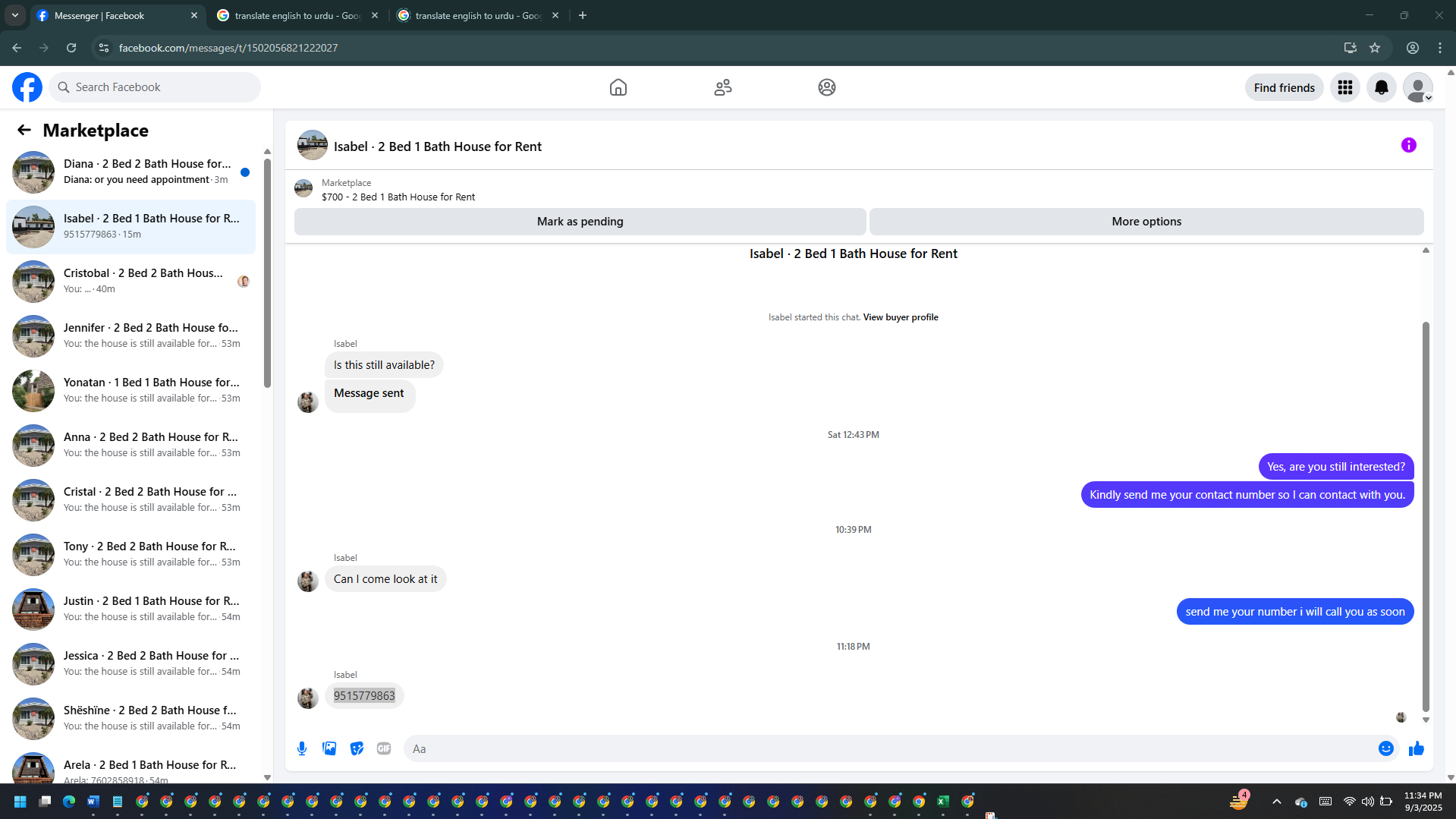Viewport: 1456px width, 819px height.
Task: Attach a photo using the image icon
Action: click(329, 748)
